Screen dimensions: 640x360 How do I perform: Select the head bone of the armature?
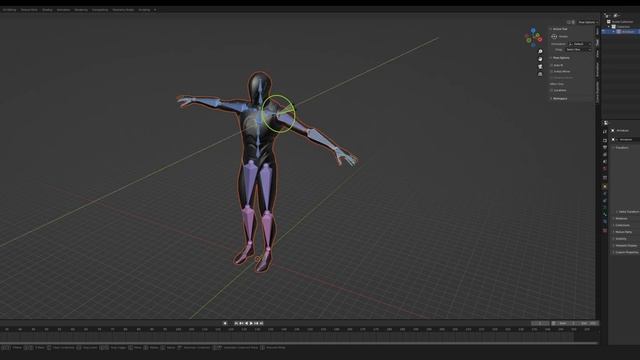260,91
